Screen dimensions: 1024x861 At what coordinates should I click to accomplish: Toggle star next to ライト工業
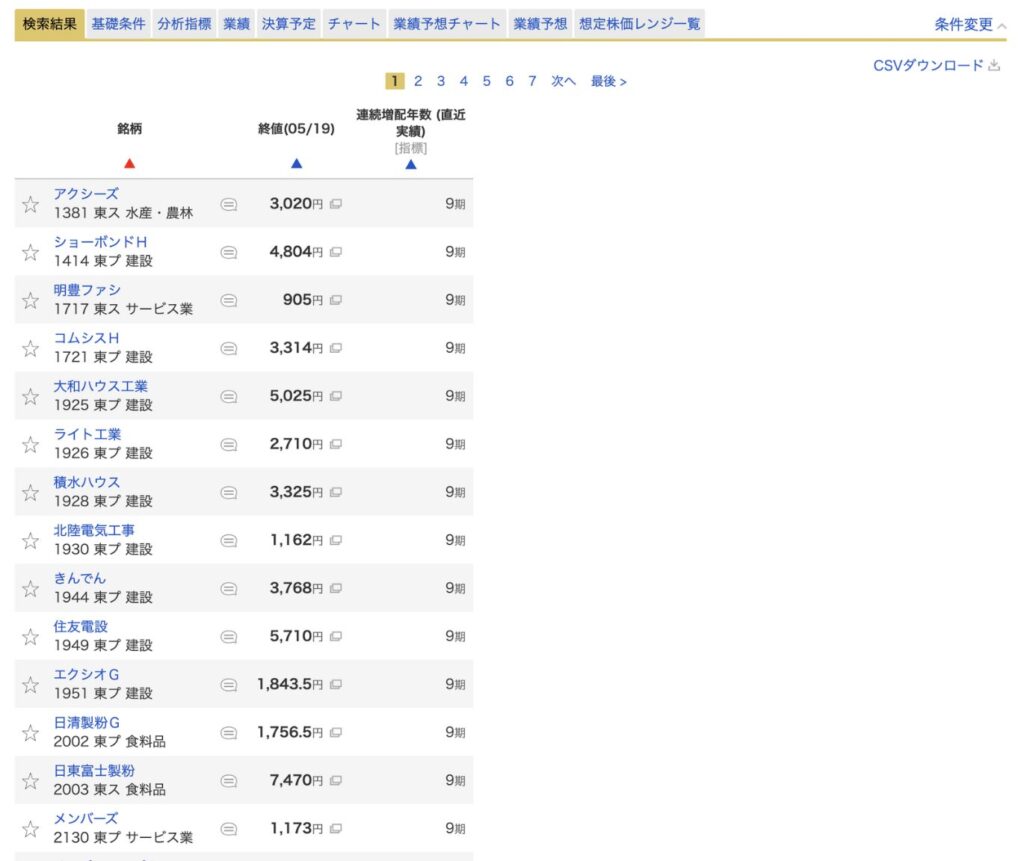tap(30, 445)
